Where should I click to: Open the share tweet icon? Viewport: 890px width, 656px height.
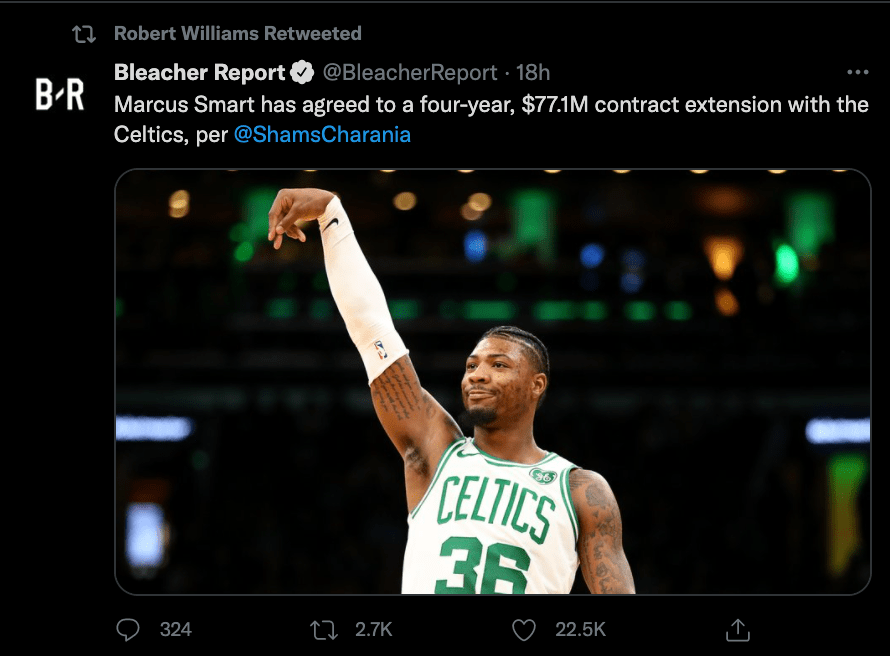737,629
